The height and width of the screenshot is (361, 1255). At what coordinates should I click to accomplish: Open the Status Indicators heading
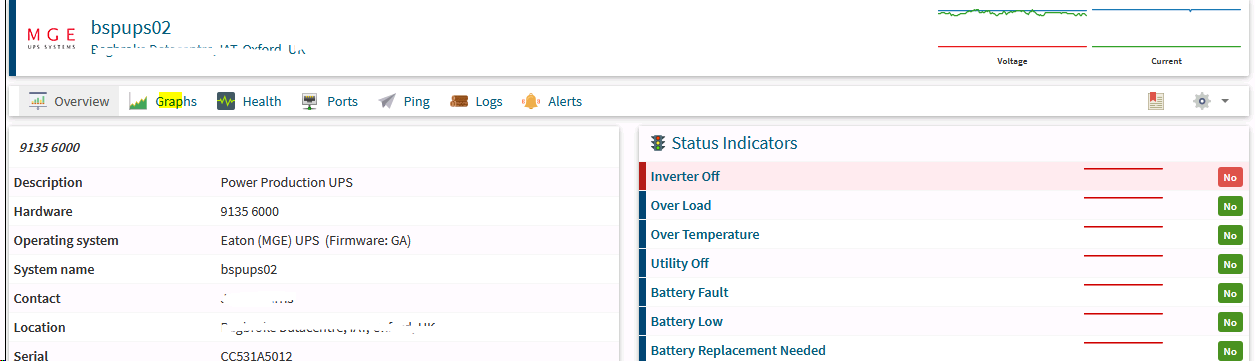pyautogui.click(x=735, y=143)
